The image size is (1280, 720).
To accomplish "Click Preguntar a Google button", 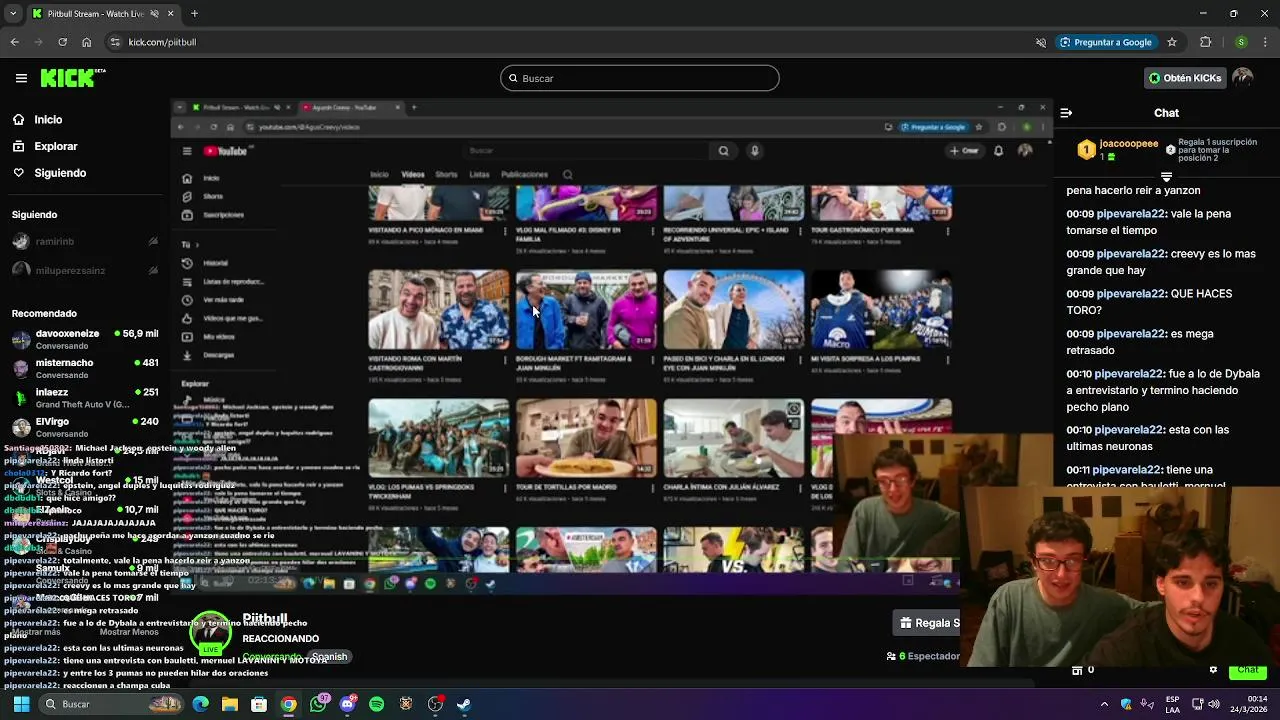I will pyautogui.click(x=1106, y=42).
